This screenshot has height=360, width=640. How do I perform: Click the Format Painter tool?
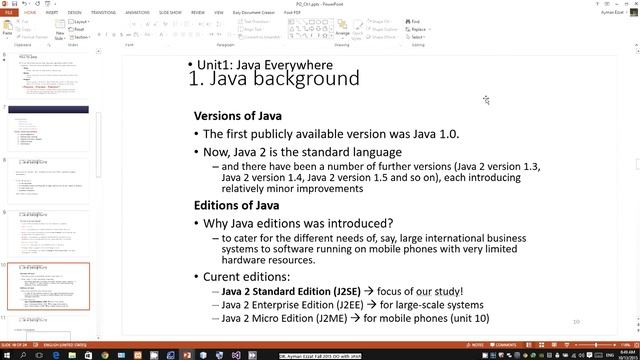point(33,37)
